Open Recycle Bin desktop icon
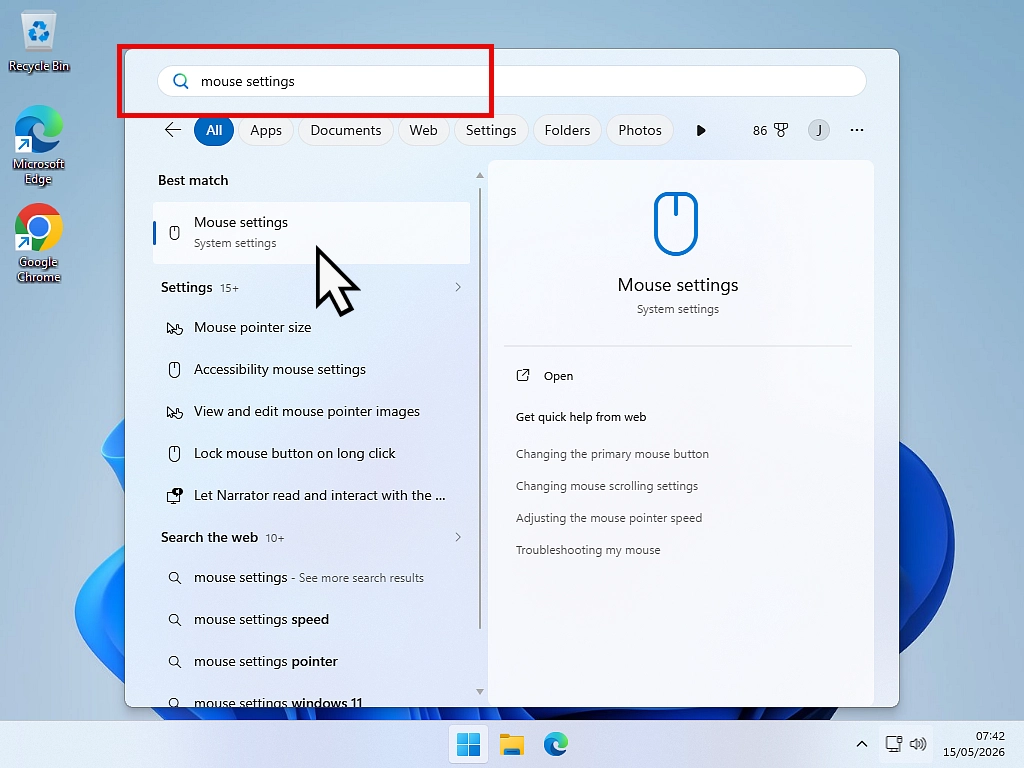Image resolution: width=1024 pixels, height=768 pixels. point(39,42)
